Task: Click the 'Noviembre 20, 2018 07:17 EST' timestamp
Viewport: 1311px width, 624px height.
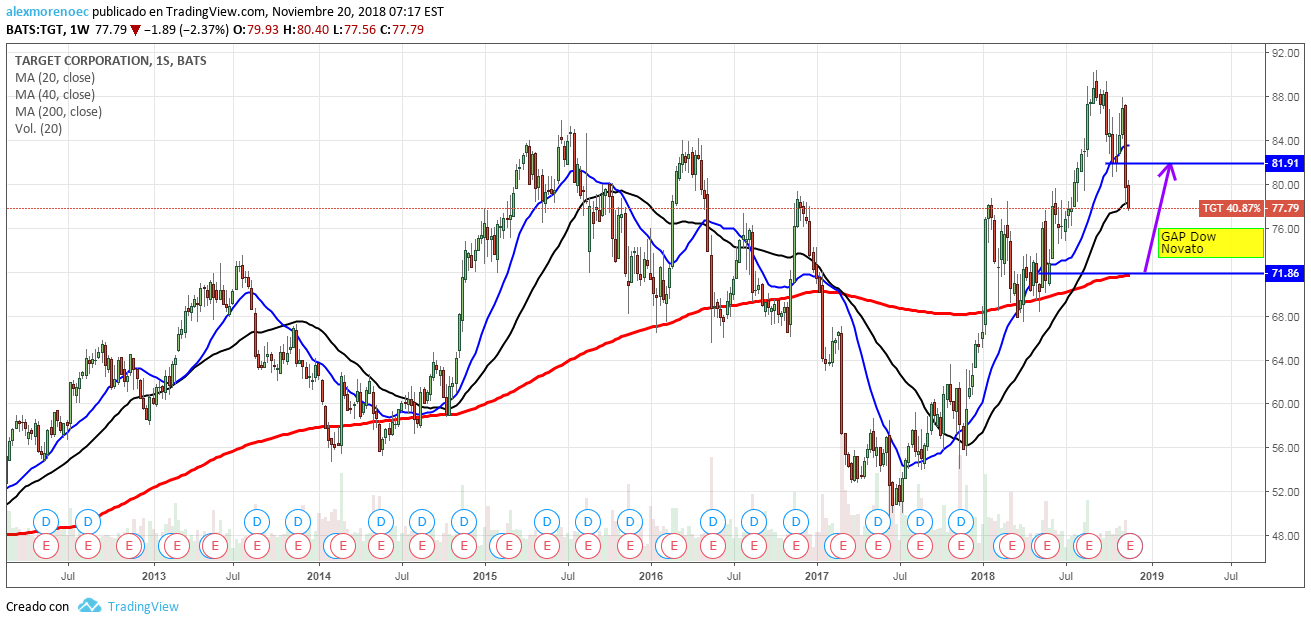Action: click(358, 12)
